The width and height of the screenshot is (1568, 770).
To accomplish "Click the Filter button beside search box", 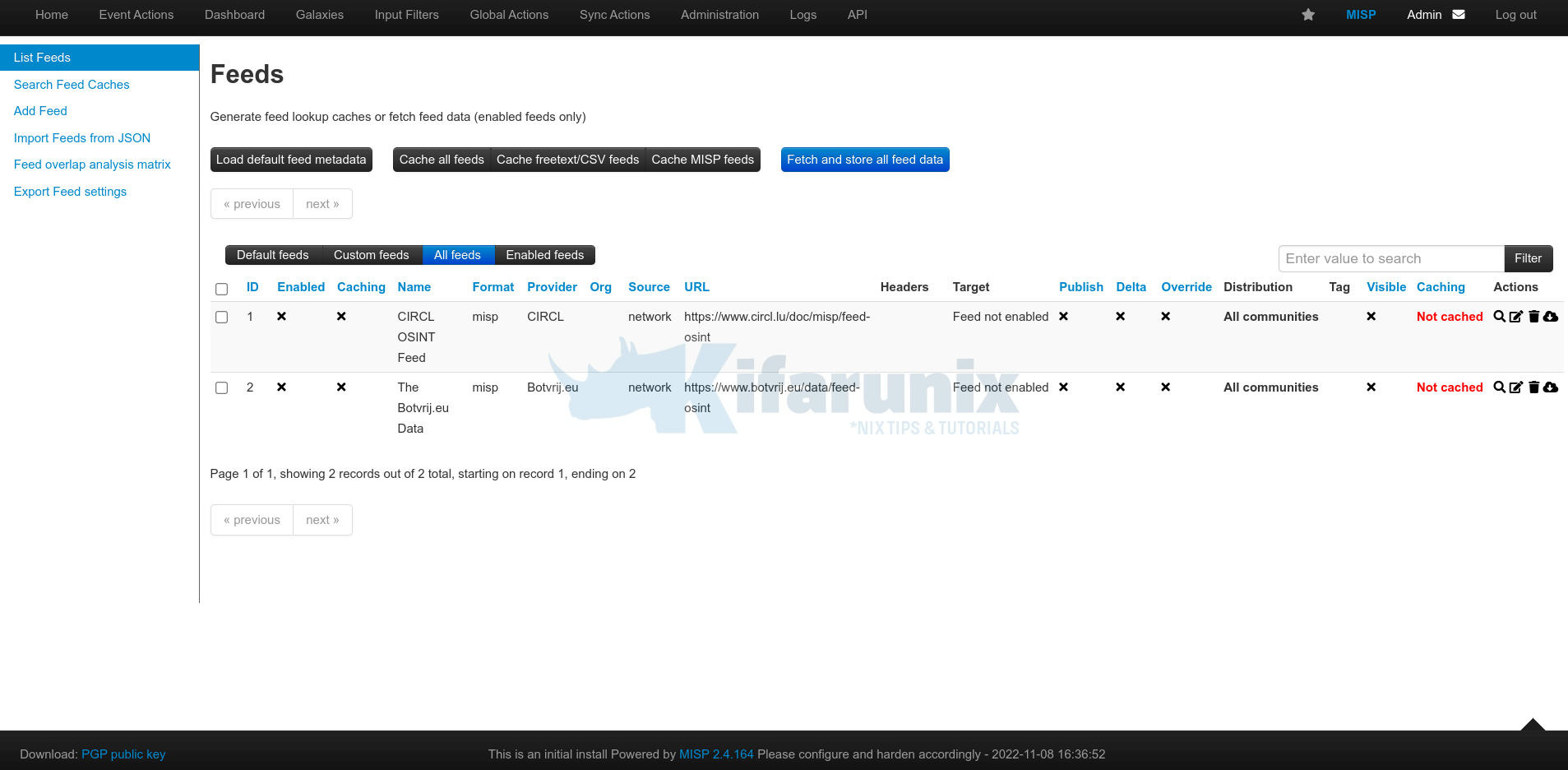I will point(1529,258).
